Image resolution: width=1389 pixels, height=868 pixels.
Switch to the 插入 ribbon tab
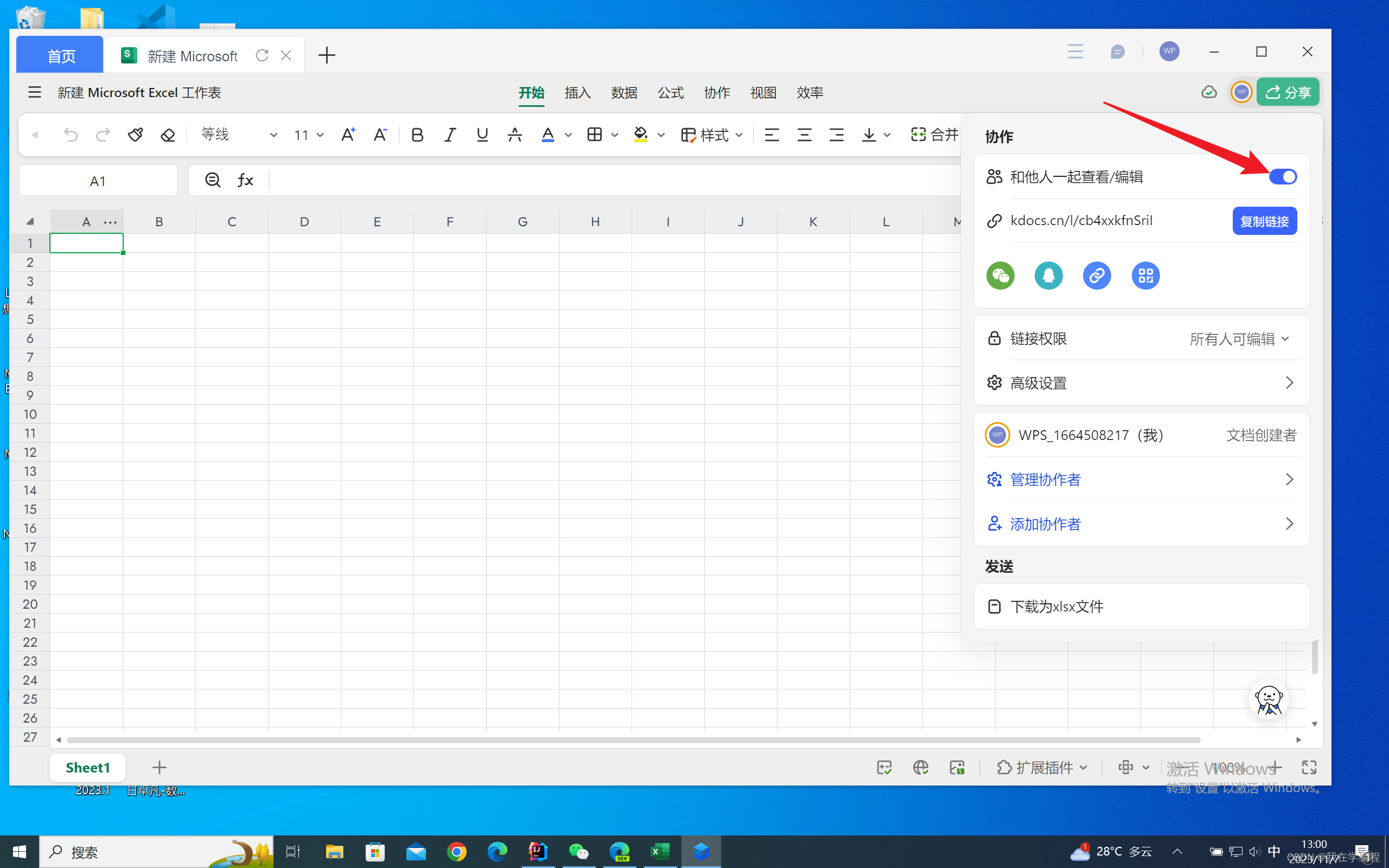point(577,92)
